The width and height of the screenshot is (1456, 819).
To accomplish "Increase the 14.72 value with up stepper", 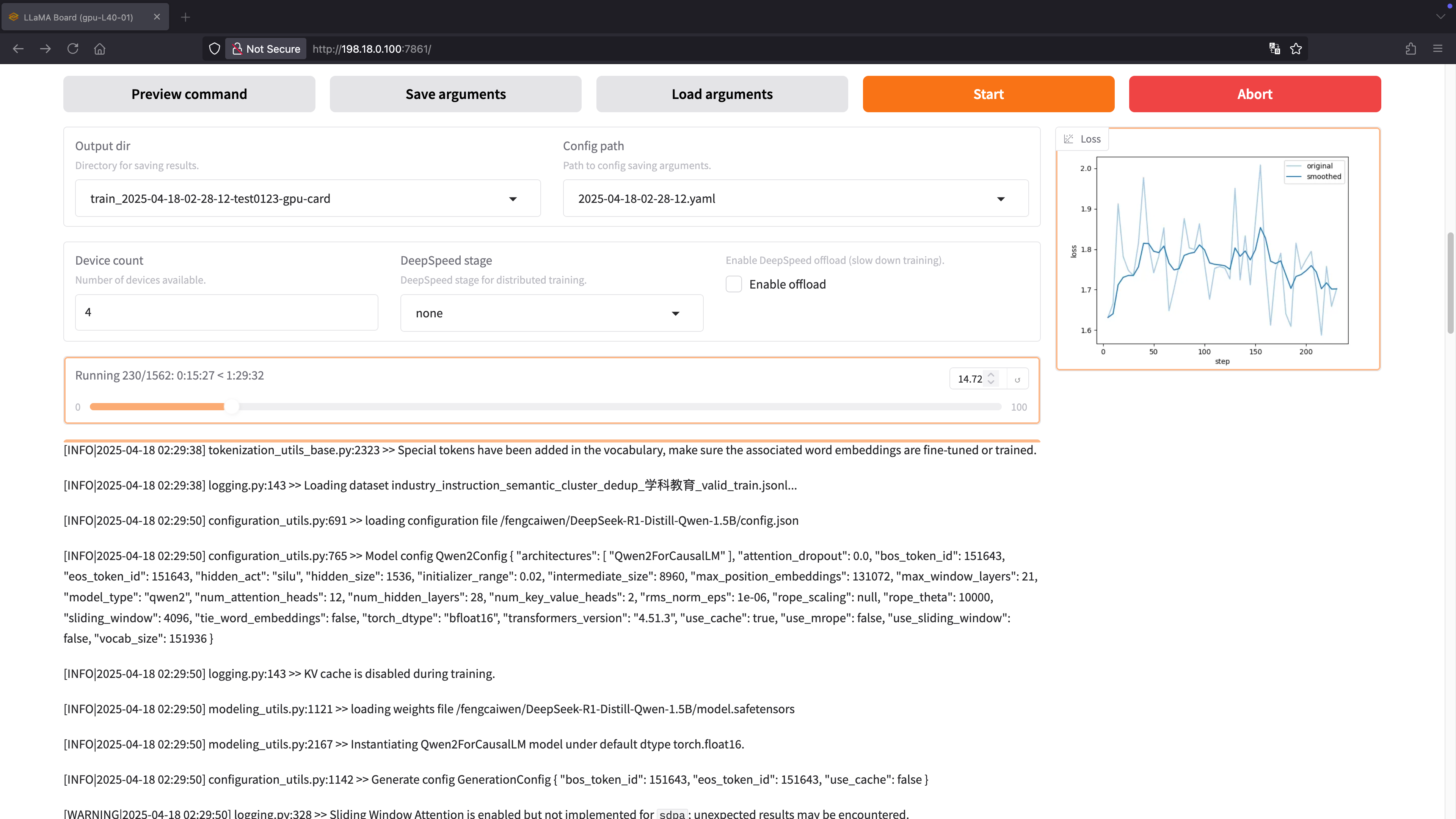I will [991, 374].
